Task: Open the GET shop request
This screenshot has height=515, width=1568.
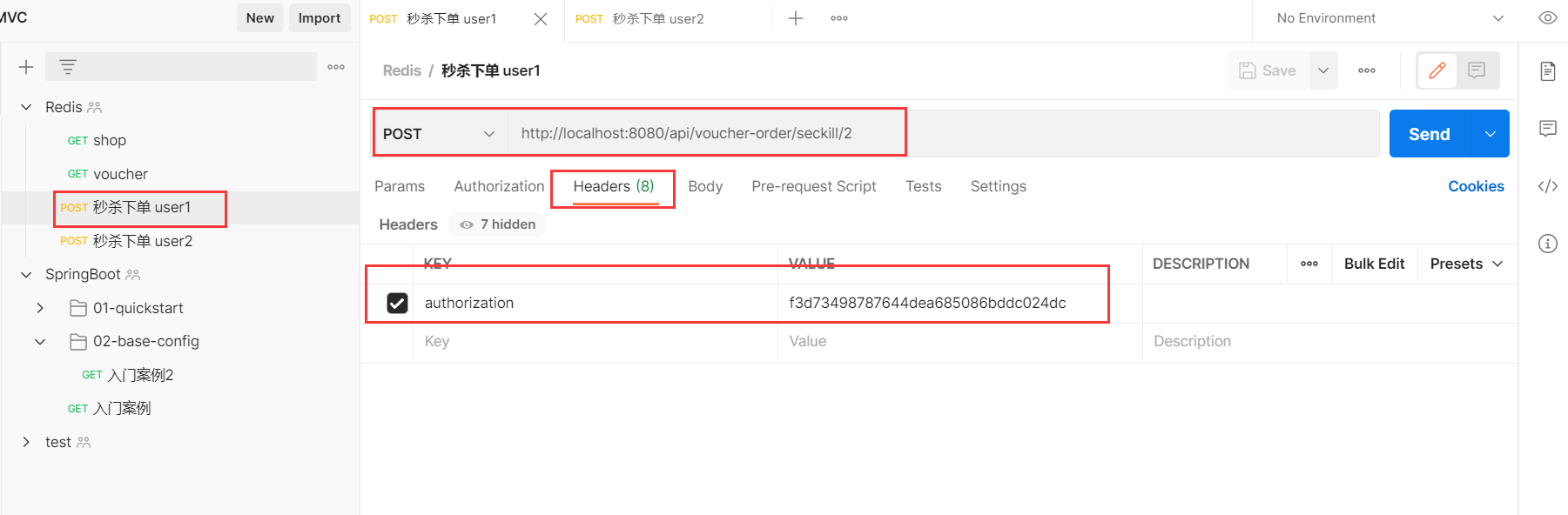Action: coord(181,140)
